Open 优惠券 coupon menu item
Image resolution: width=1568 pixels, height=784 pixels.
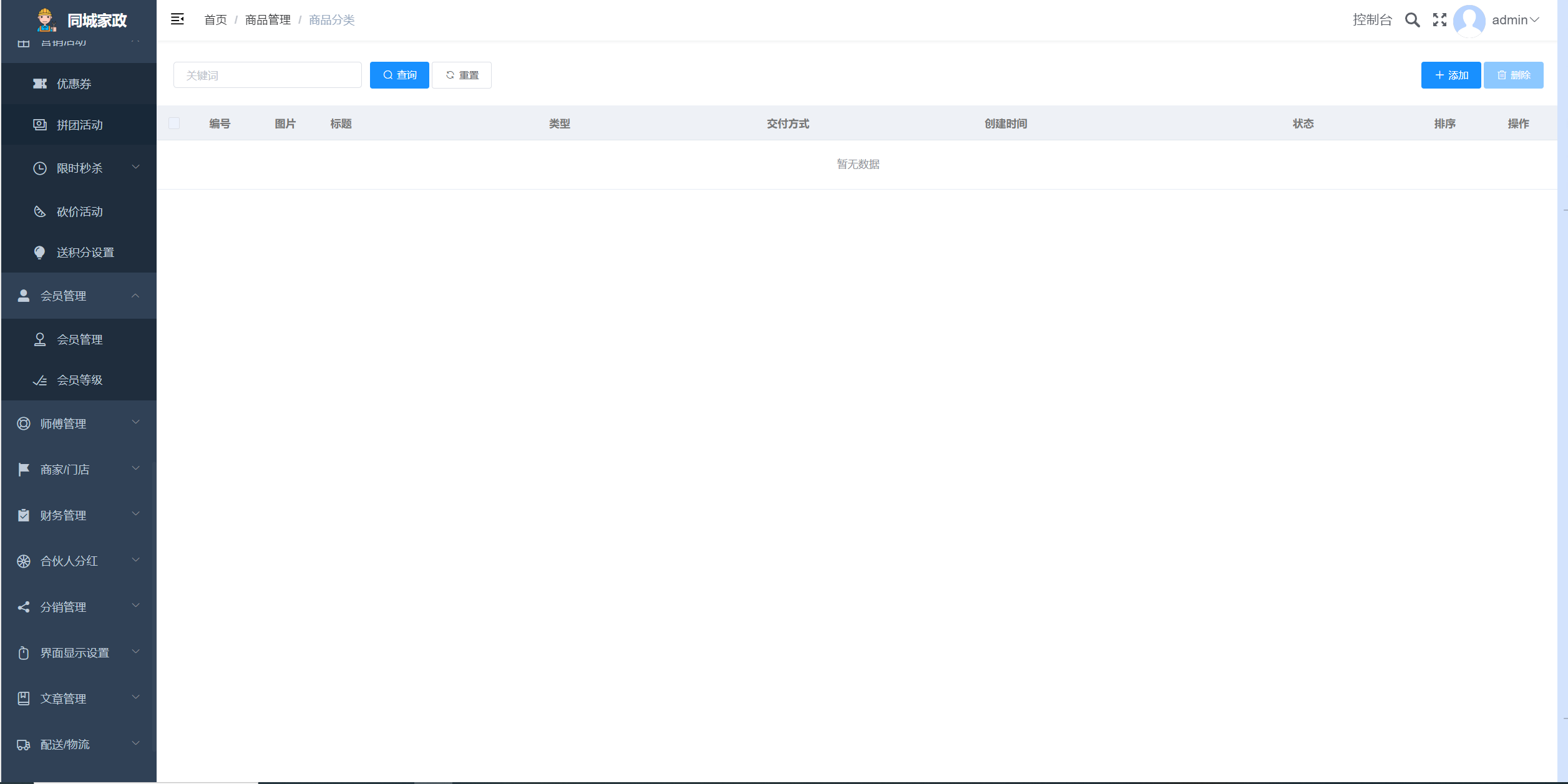tap(74, 84)
